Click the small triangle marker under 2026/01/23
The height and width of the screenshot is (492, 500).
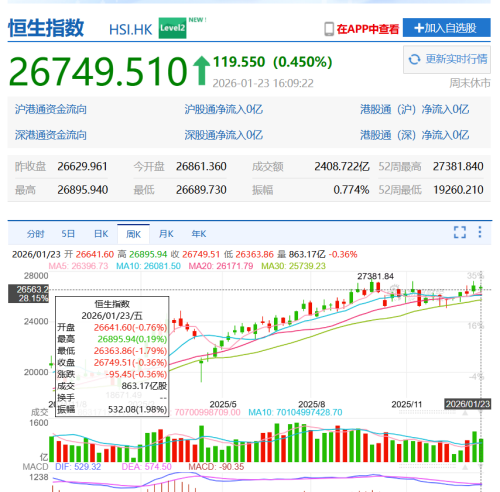465,413
